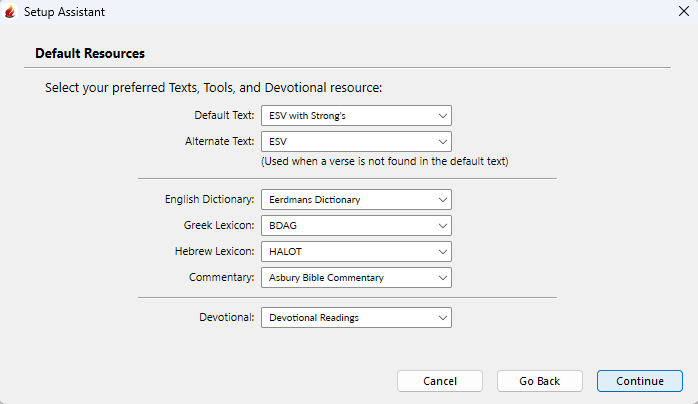
Task: Expand the English Dictionary list via its arrow
Action: 442,200
